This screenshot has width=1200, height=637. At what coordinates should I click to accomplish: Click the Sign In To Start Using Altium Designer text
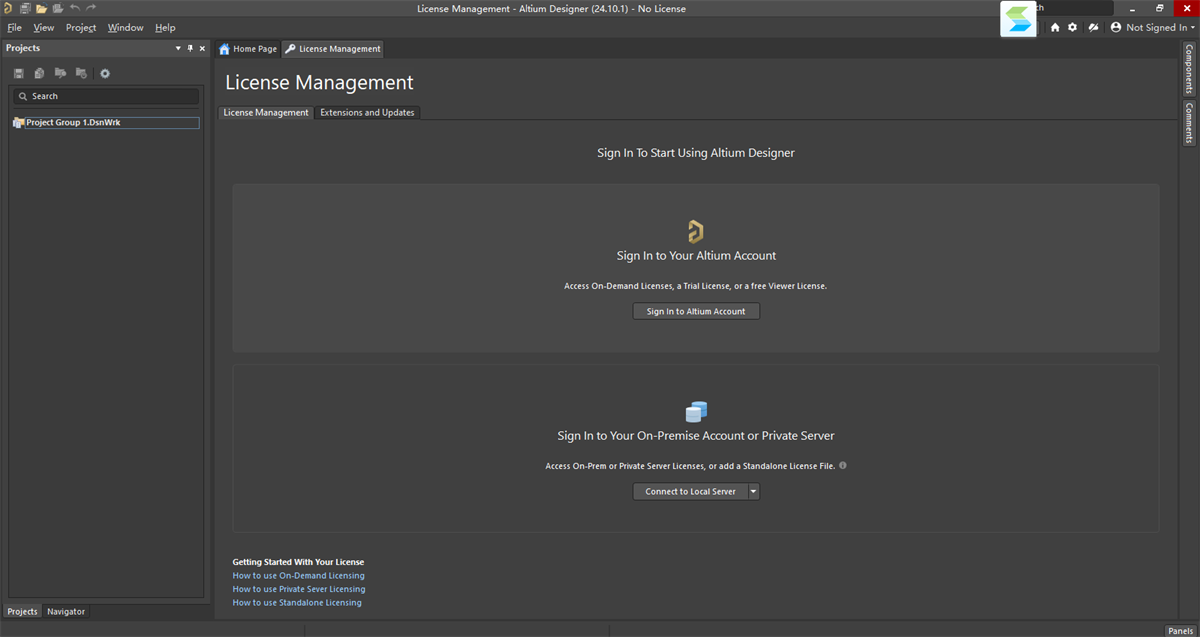(x=696, y=153)
